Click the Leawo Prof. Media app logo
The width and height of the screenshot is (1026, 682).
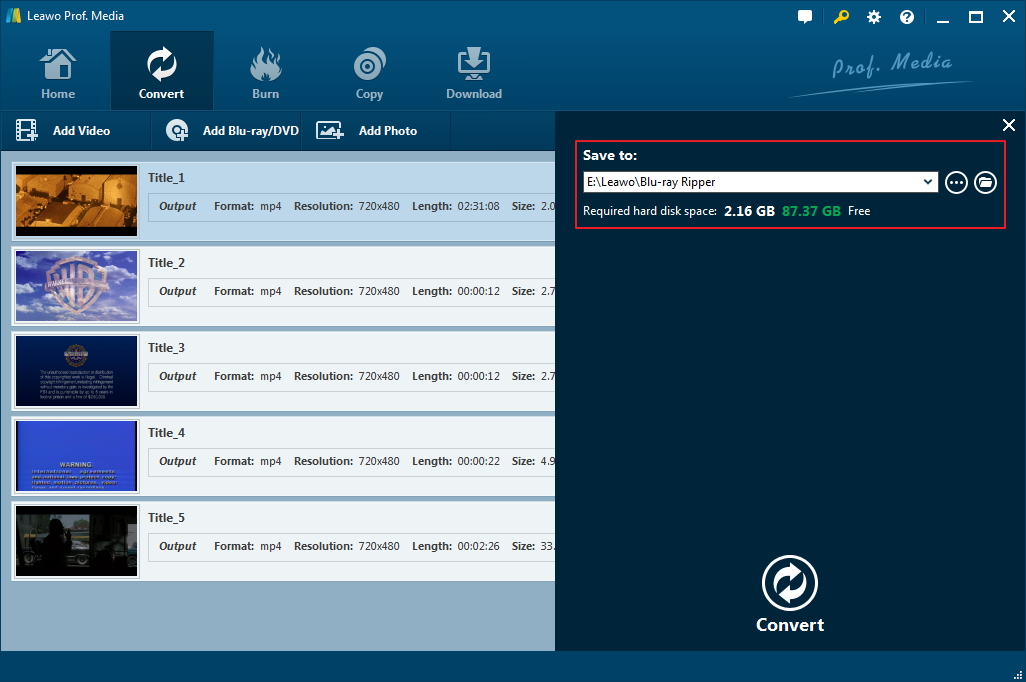tap(13, 16)
